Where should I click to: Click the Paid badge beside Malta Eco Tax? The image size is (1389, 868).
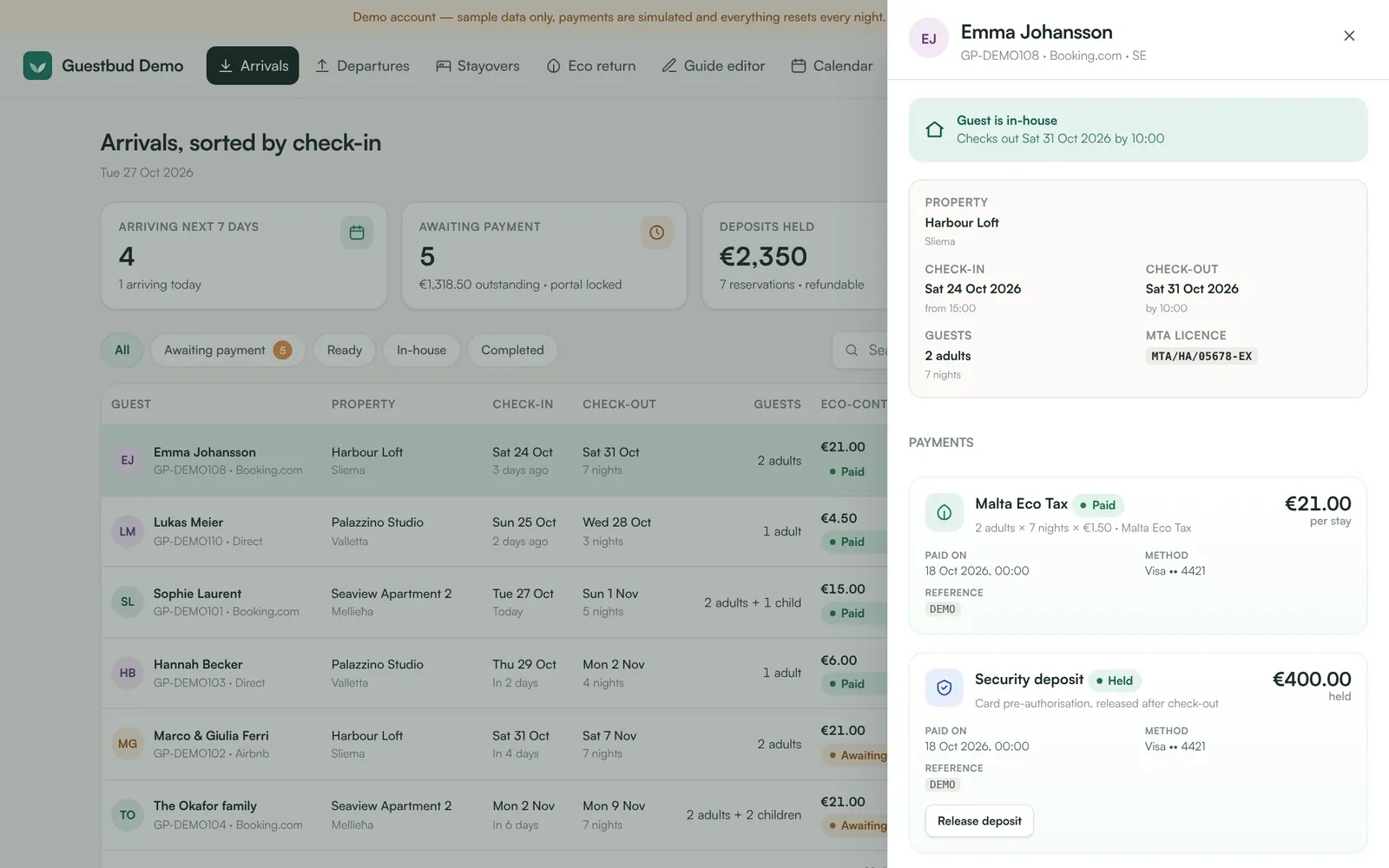(1097, 505)
